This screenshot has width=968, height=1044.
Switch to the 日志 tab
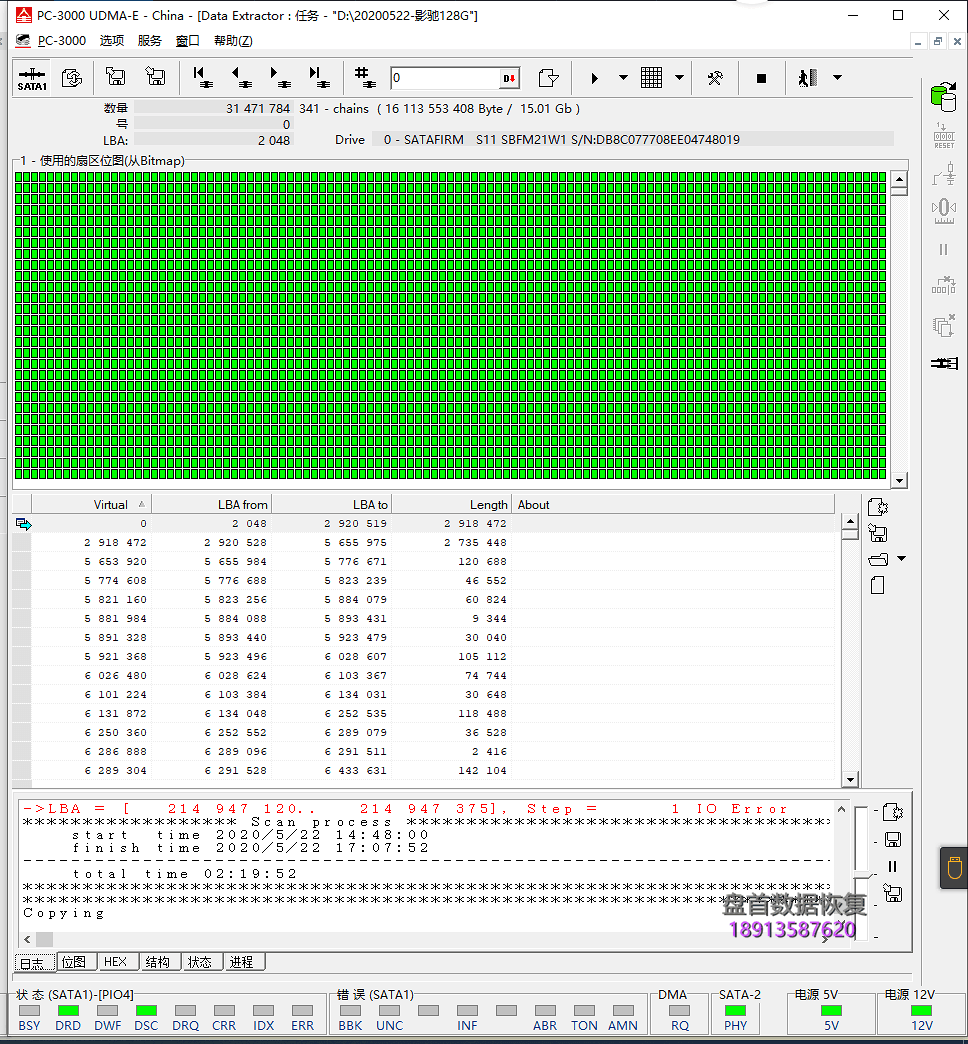click(x=35, y=962)
